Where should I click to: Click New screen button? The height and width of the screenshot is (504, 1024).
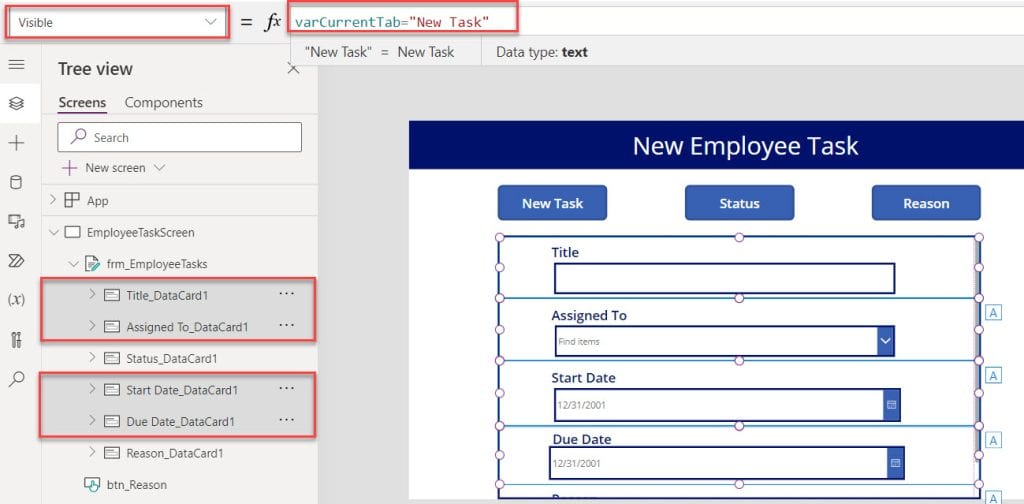pos(104,168)
